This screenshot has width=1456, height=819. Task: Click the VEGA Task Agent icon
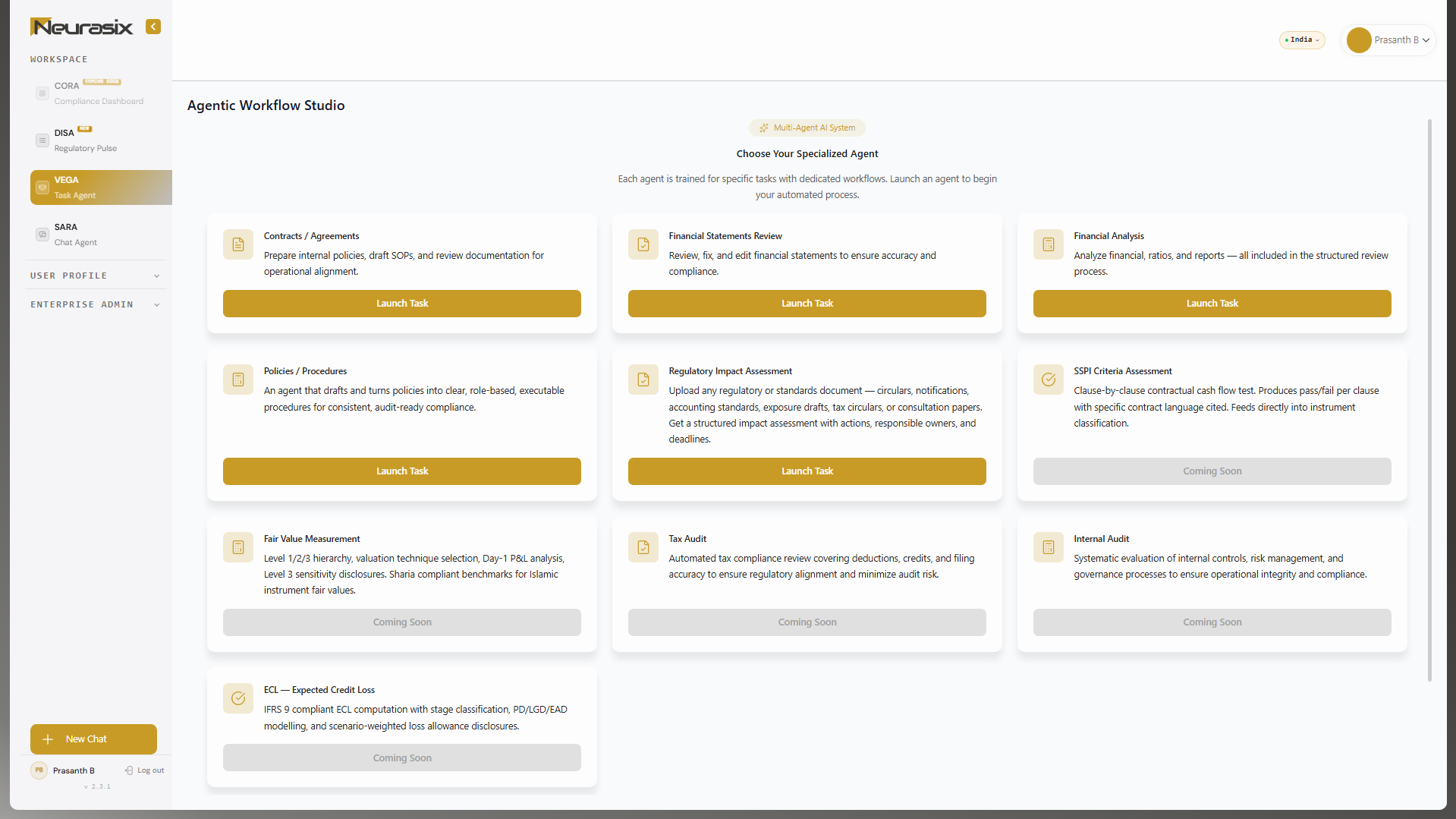tap(42, 187)
